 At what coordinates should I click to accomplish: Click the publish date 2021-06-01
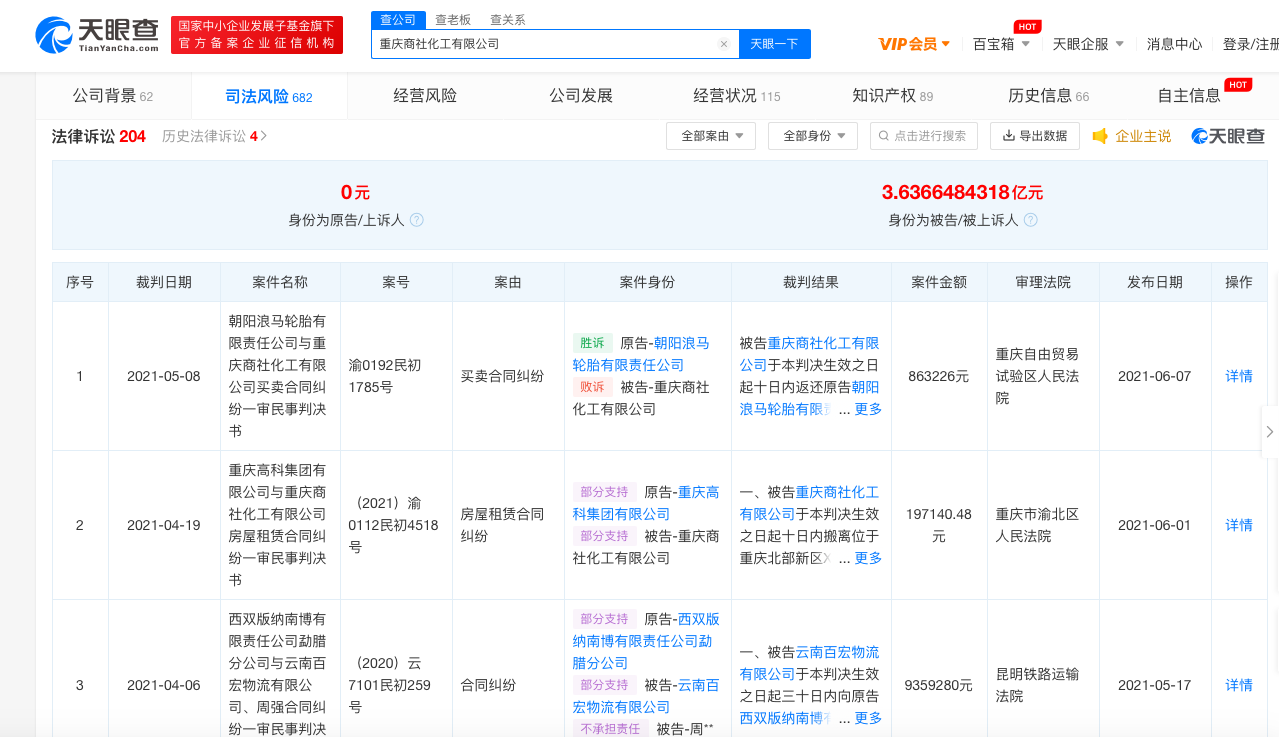1155,525
